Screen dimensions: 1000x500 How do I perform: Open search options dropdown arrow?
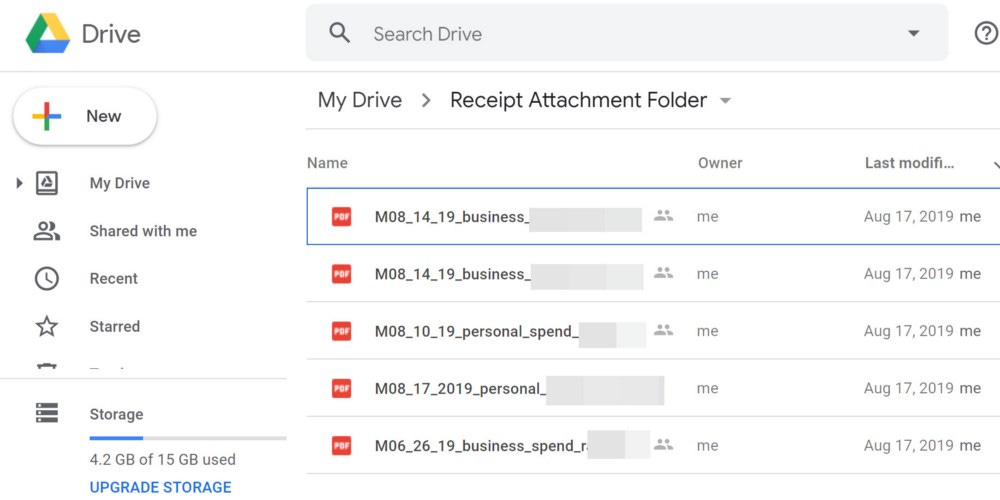(913, 33)
